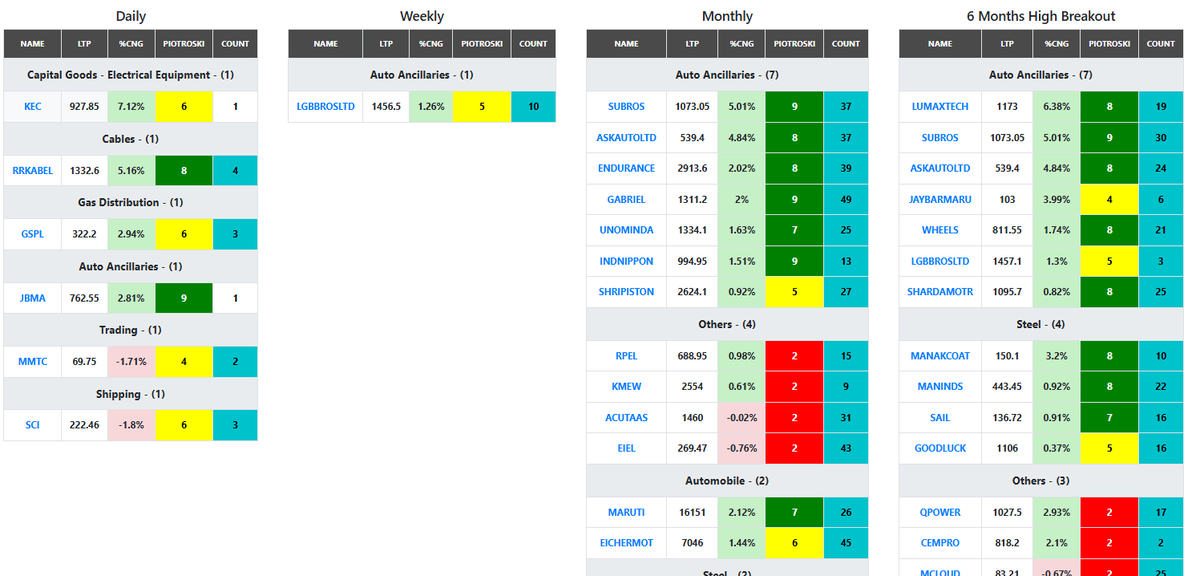The width and height of the screenshot is (1200, 576).
Task: Open the GABRIEL stock link
Action: tap(627, 199)
